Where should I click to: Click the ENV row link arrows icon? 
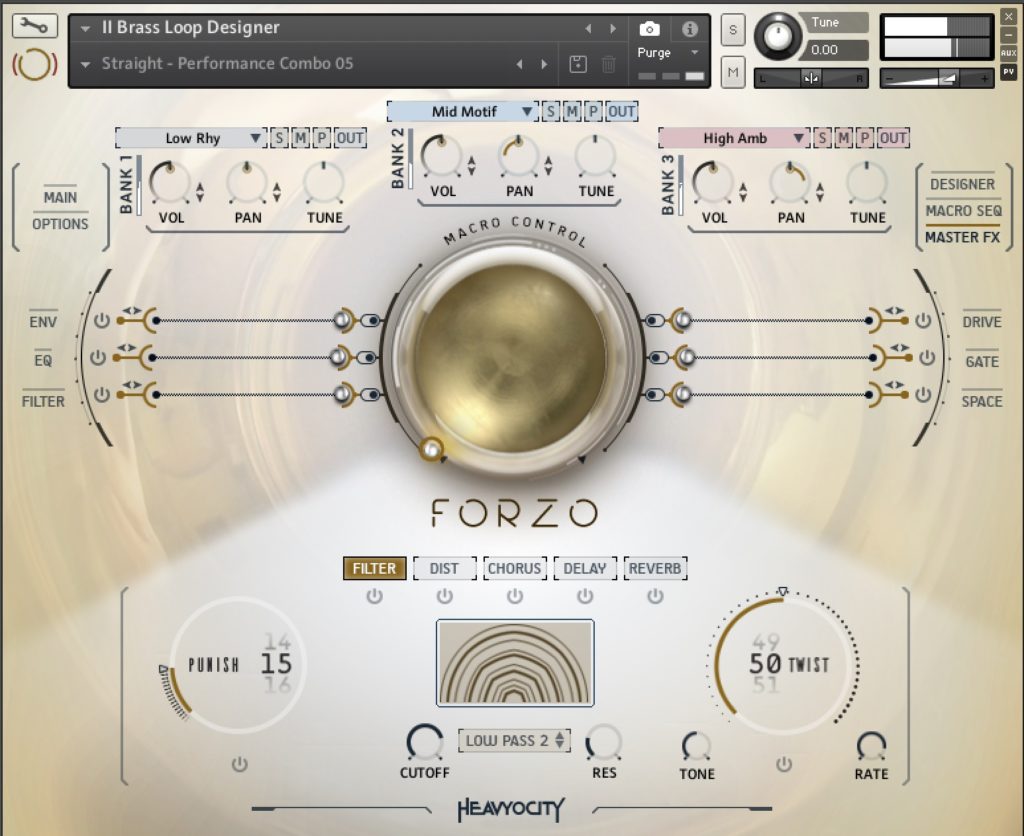132,310
